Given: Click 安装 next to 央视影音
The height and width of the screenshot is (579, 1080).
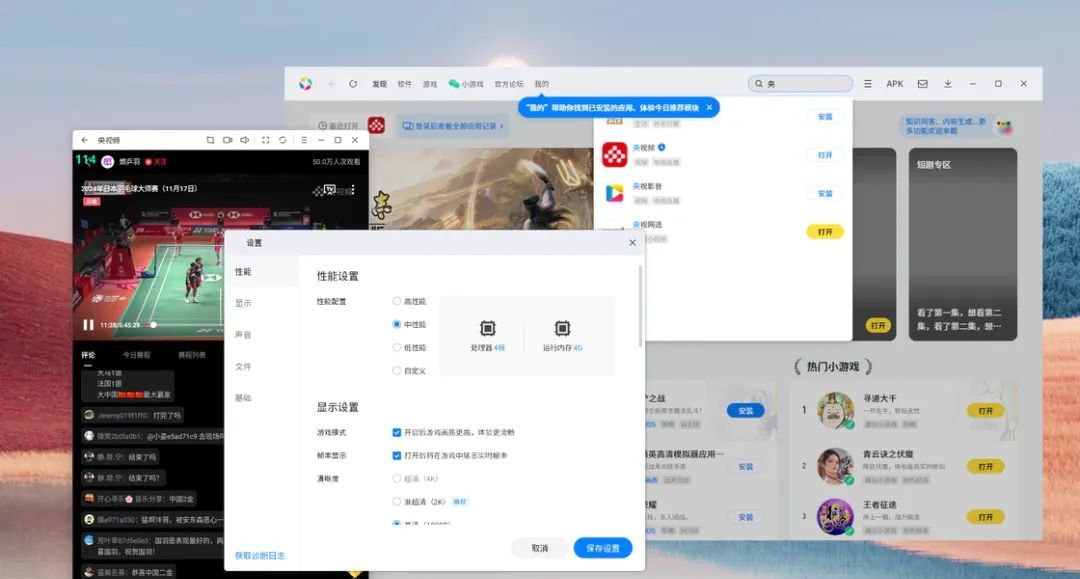Looking at the screenshot, I should [825, 192].
